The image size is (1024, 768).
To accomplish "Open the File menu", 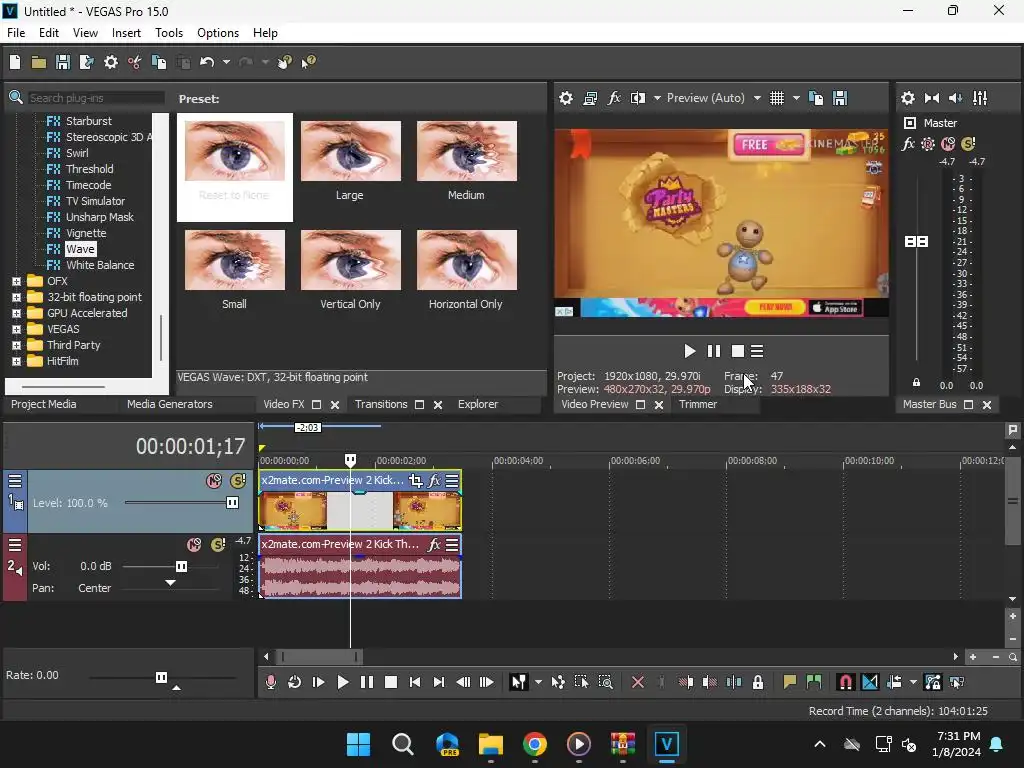I will [16, 33].
